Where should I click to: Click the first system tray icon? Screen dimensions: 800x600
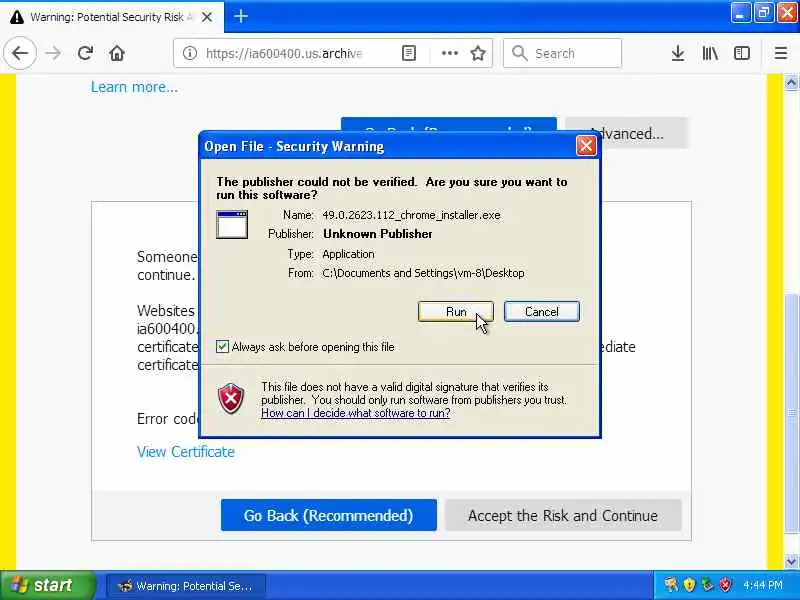pos(671,585)
